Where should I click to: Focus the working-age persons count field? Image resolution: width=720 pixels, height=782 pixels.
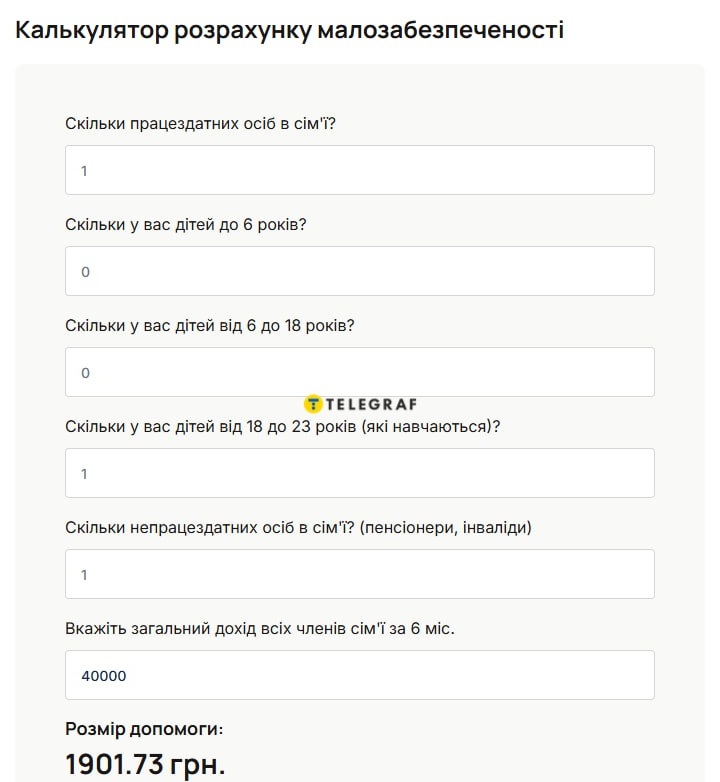[359, 170]
